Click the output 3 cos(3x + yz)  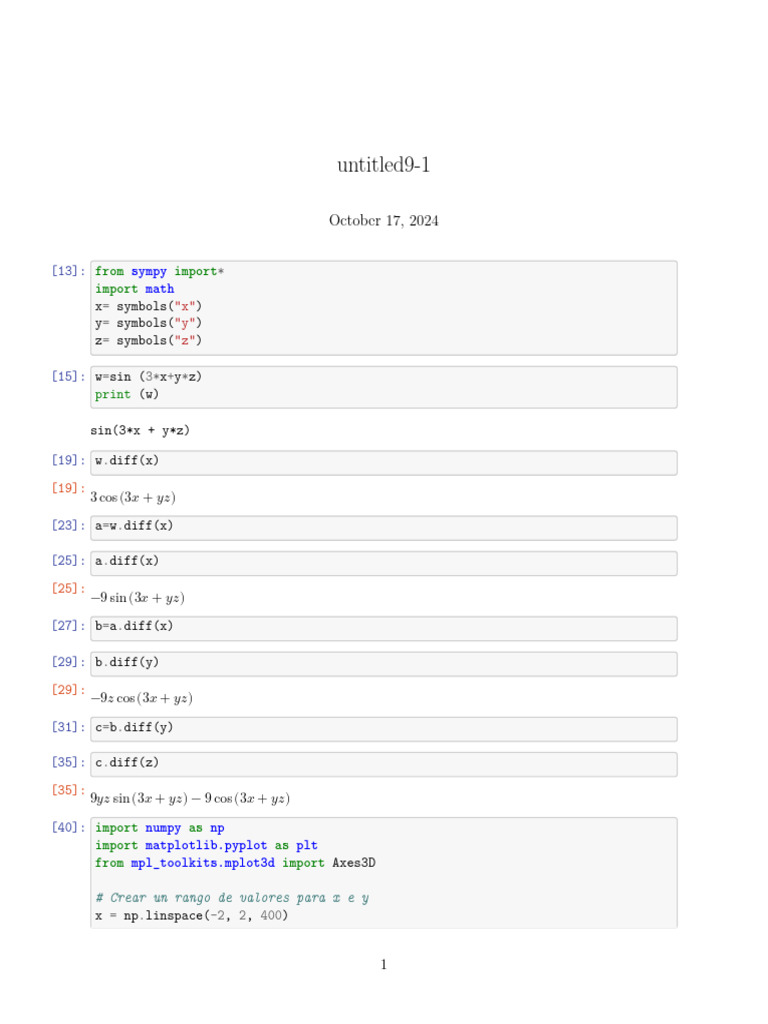(133, 498)
